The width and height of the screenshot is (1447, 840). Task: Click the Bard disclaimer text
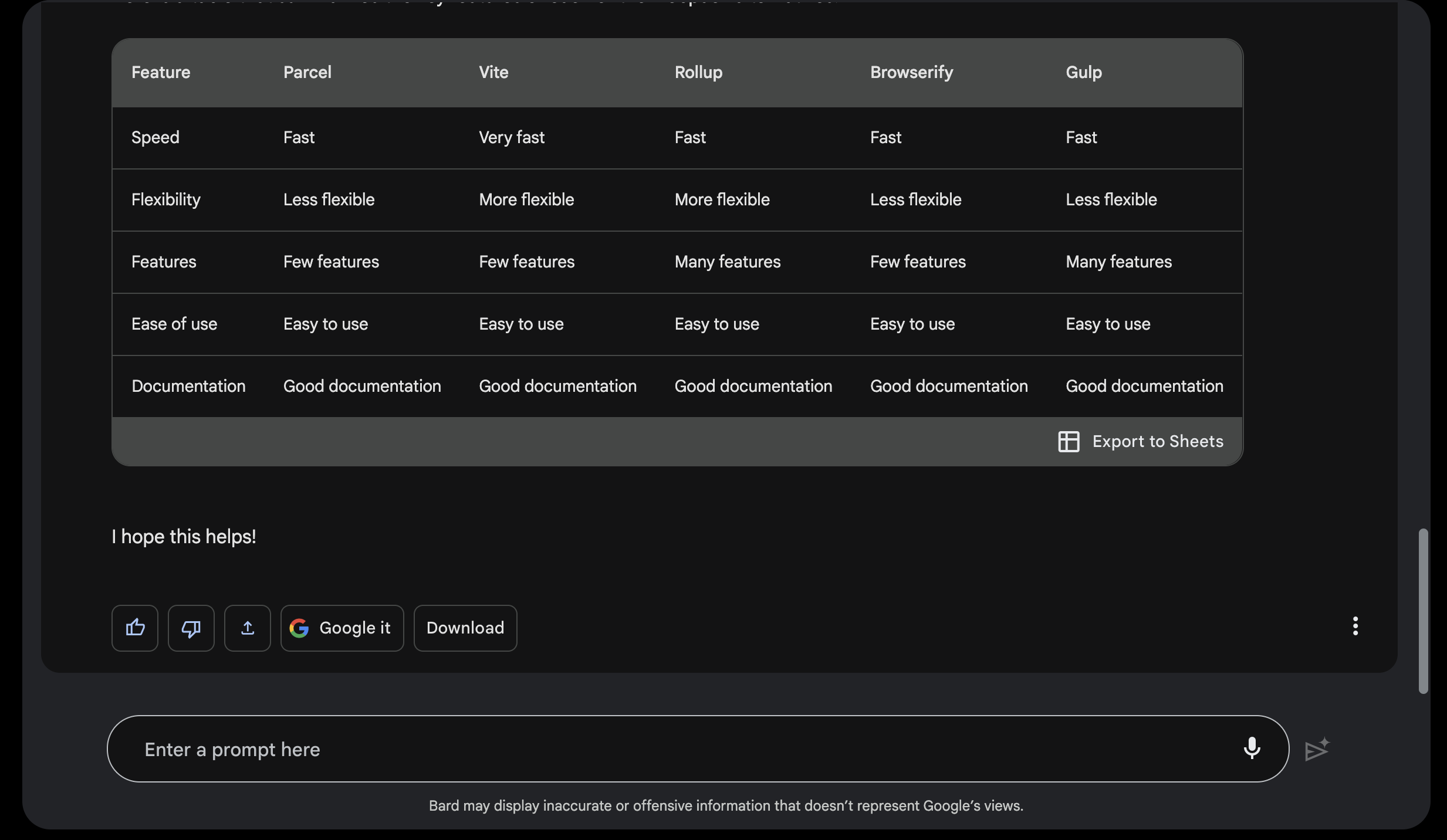726,805
